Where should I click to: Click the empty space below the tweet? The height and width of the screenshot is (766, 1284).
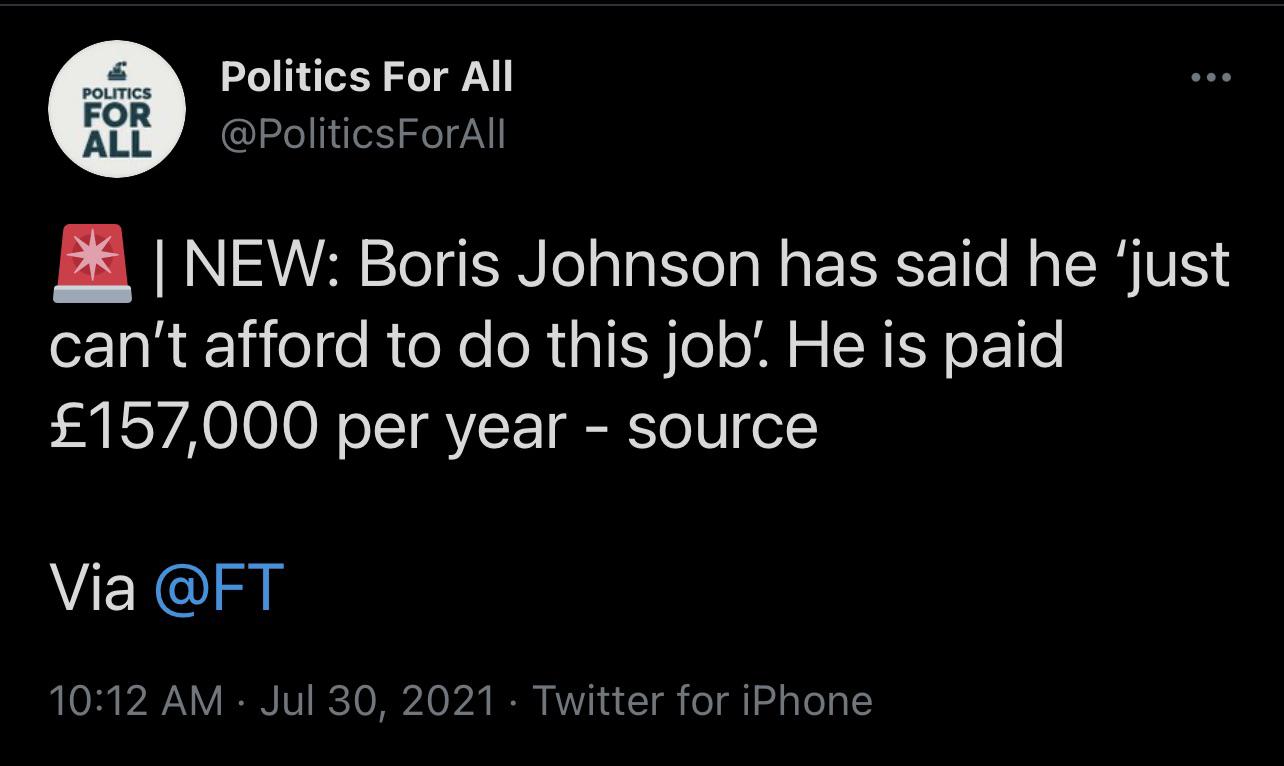click(x=640, y=750)
